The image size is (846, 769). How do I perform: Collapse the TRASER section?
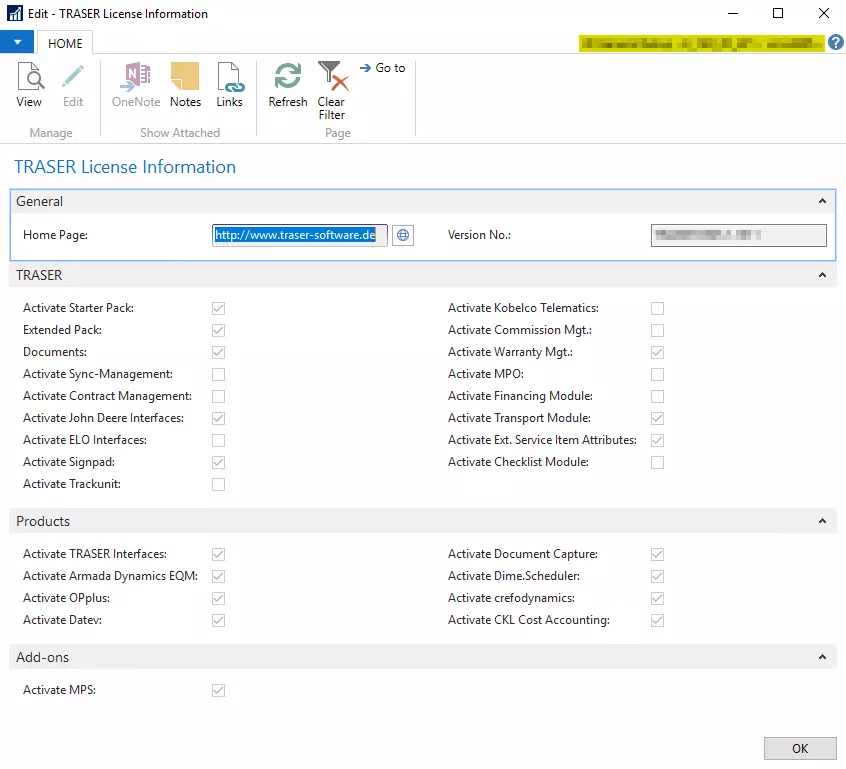click(822, 275)
